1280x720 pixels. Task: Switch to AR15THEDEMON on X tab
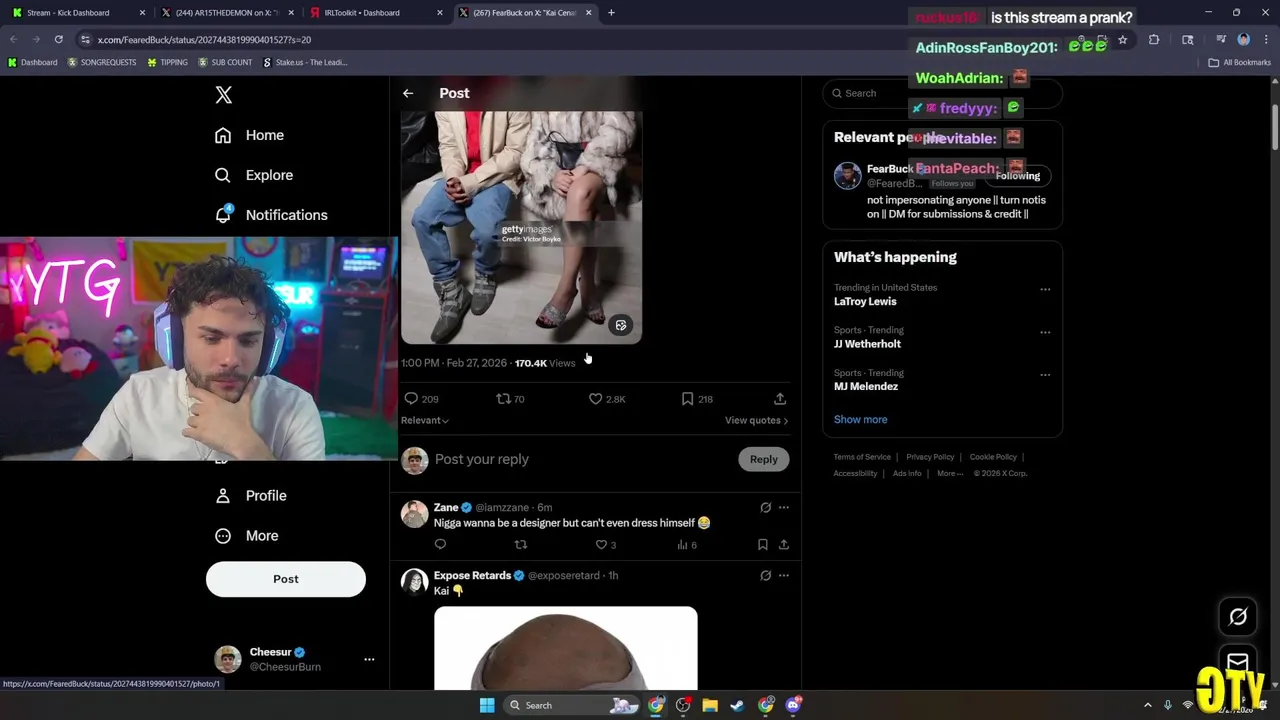(225, 13)
